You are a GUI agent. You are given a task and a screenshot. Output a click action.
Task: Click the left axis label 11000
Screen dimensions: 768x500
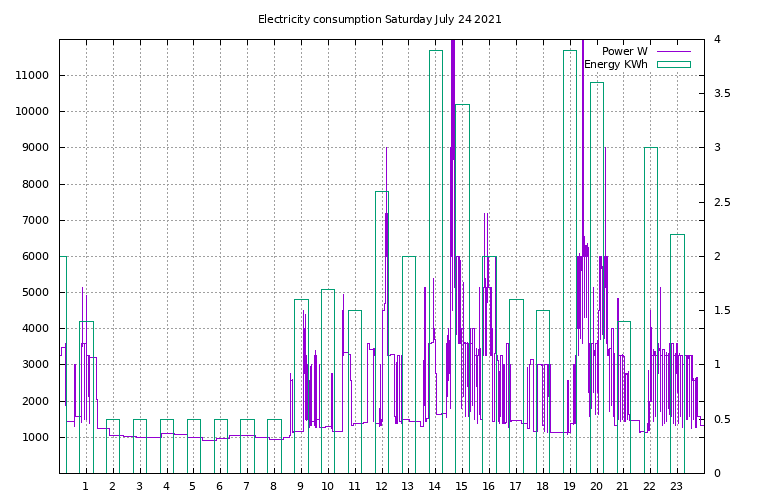pos(32,75)
